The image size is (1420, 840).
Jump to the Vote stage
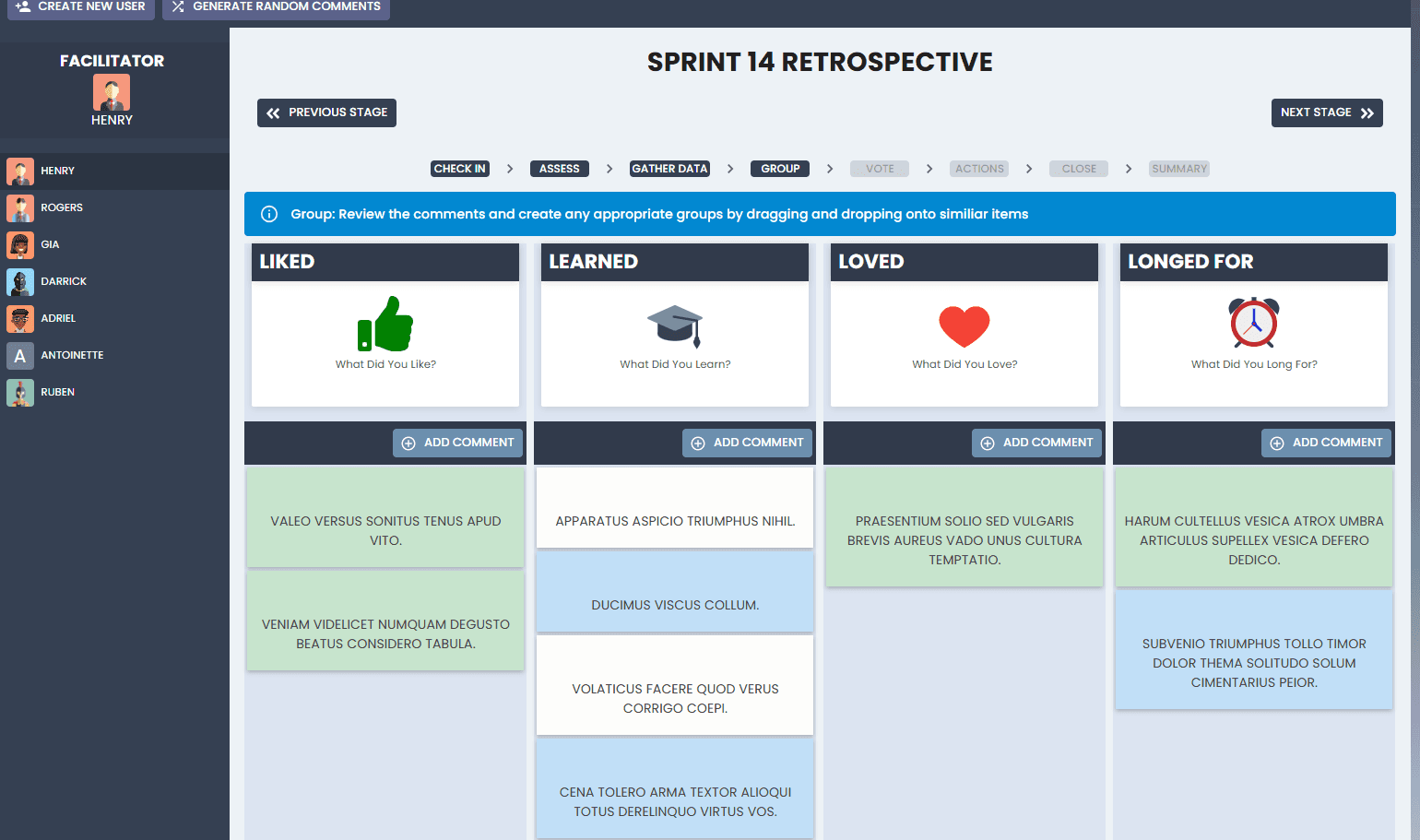pos(880,169)
